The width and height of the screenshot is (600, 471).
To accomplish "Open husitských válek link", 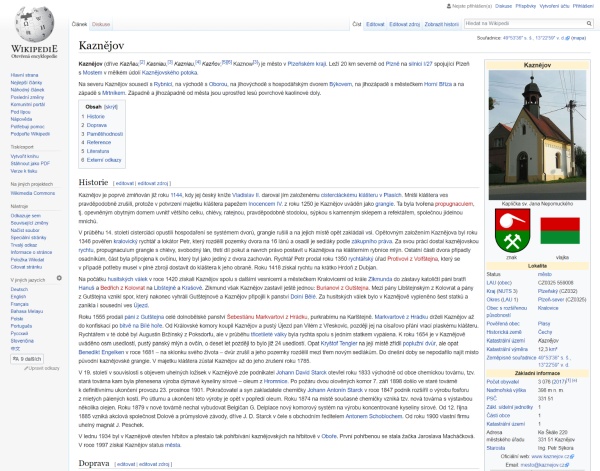I will (x=128, y=279).
